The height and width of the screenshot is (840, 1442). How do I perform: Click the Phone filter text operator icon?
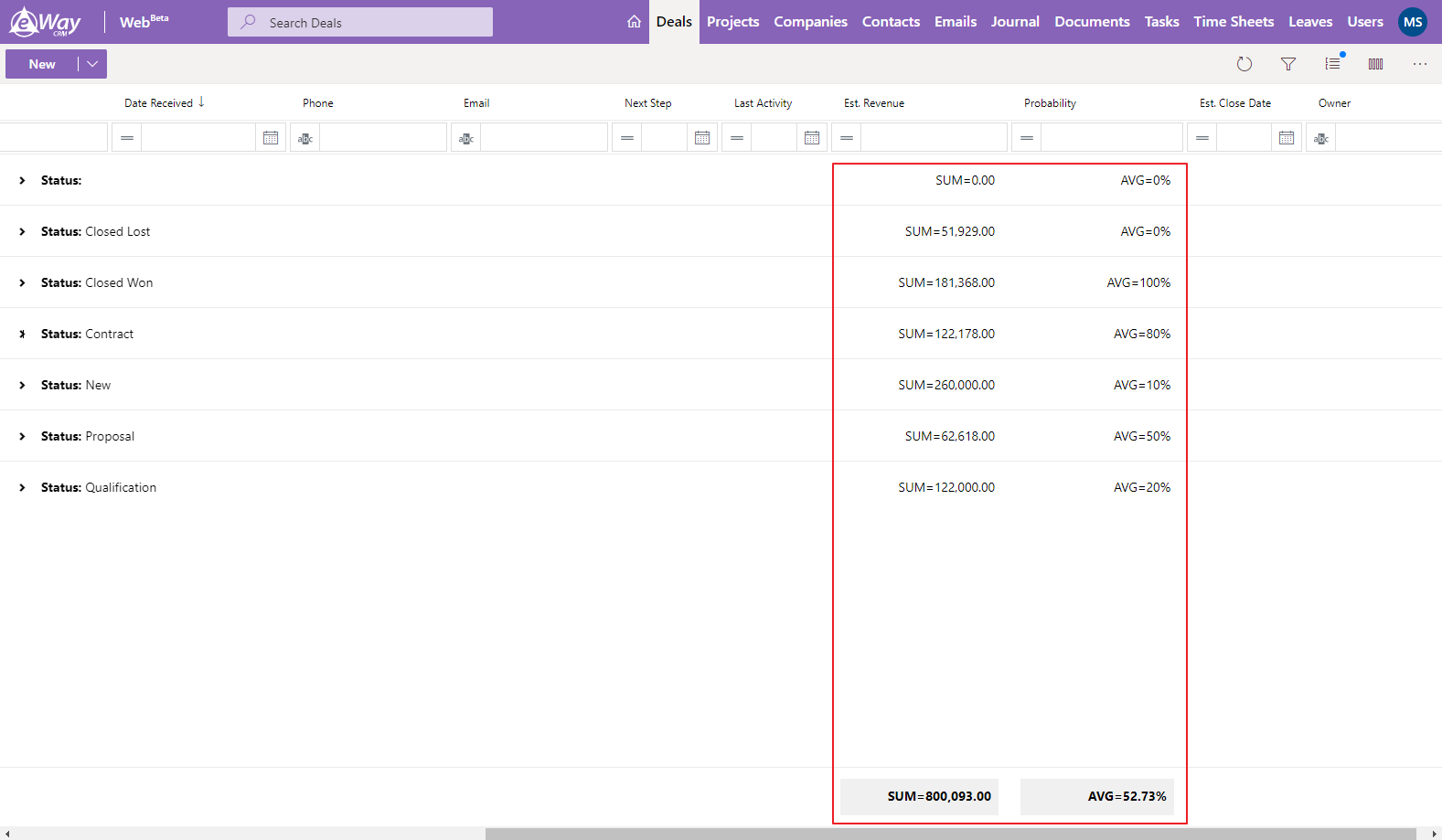(x=305, y=138)
